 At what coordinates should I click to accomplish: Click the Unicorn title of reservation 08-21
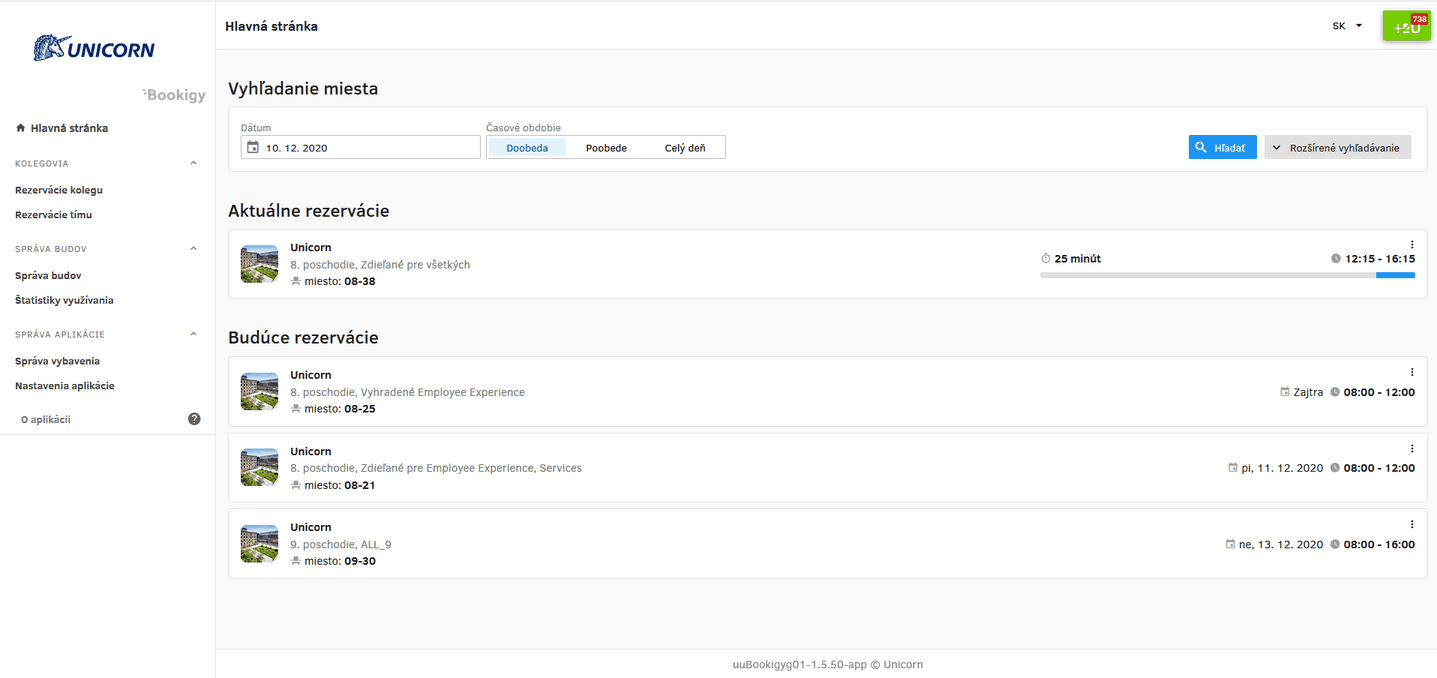point(311,451)
